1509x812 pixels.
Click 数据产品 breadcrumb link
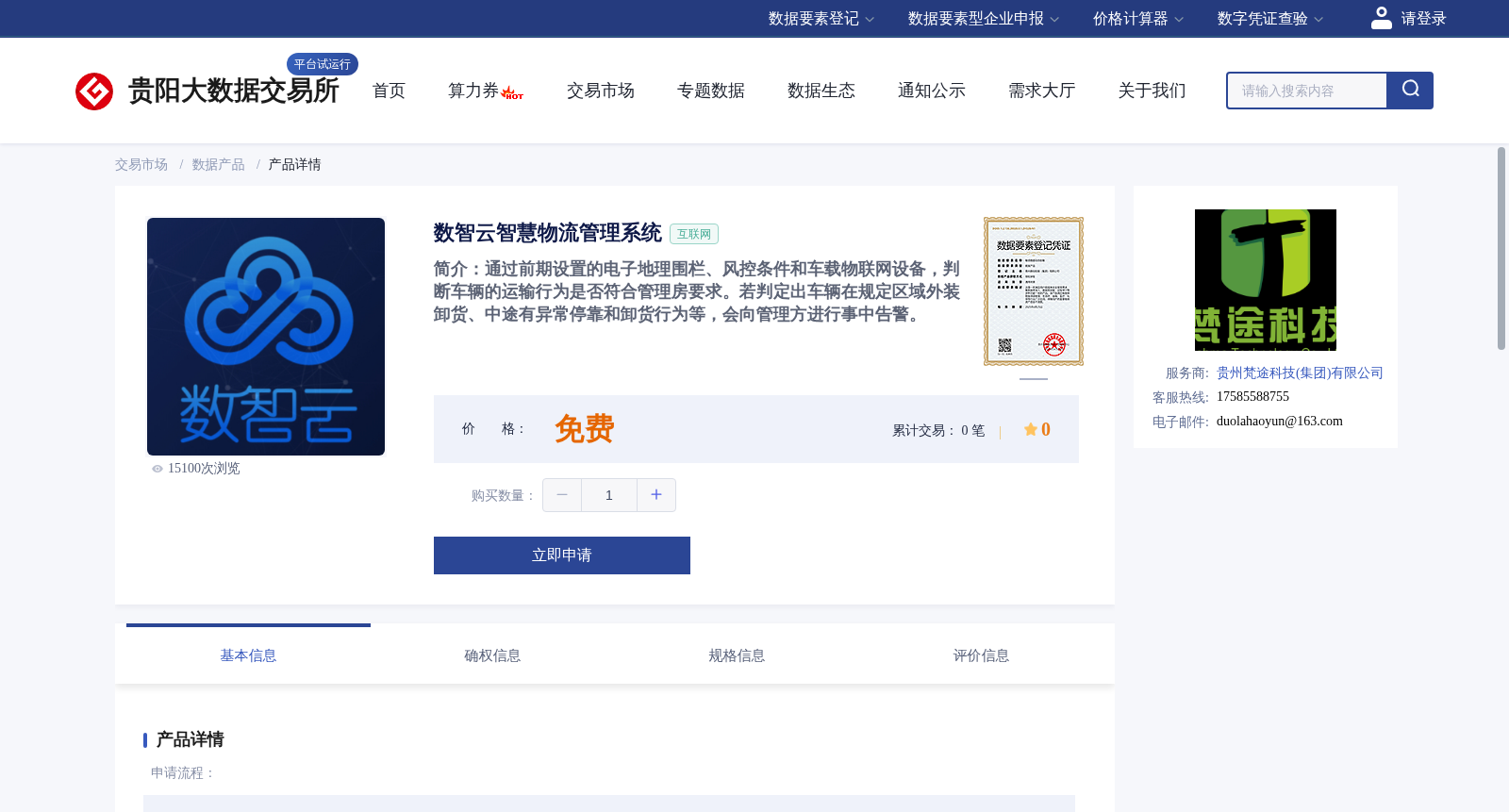(219, 165)
